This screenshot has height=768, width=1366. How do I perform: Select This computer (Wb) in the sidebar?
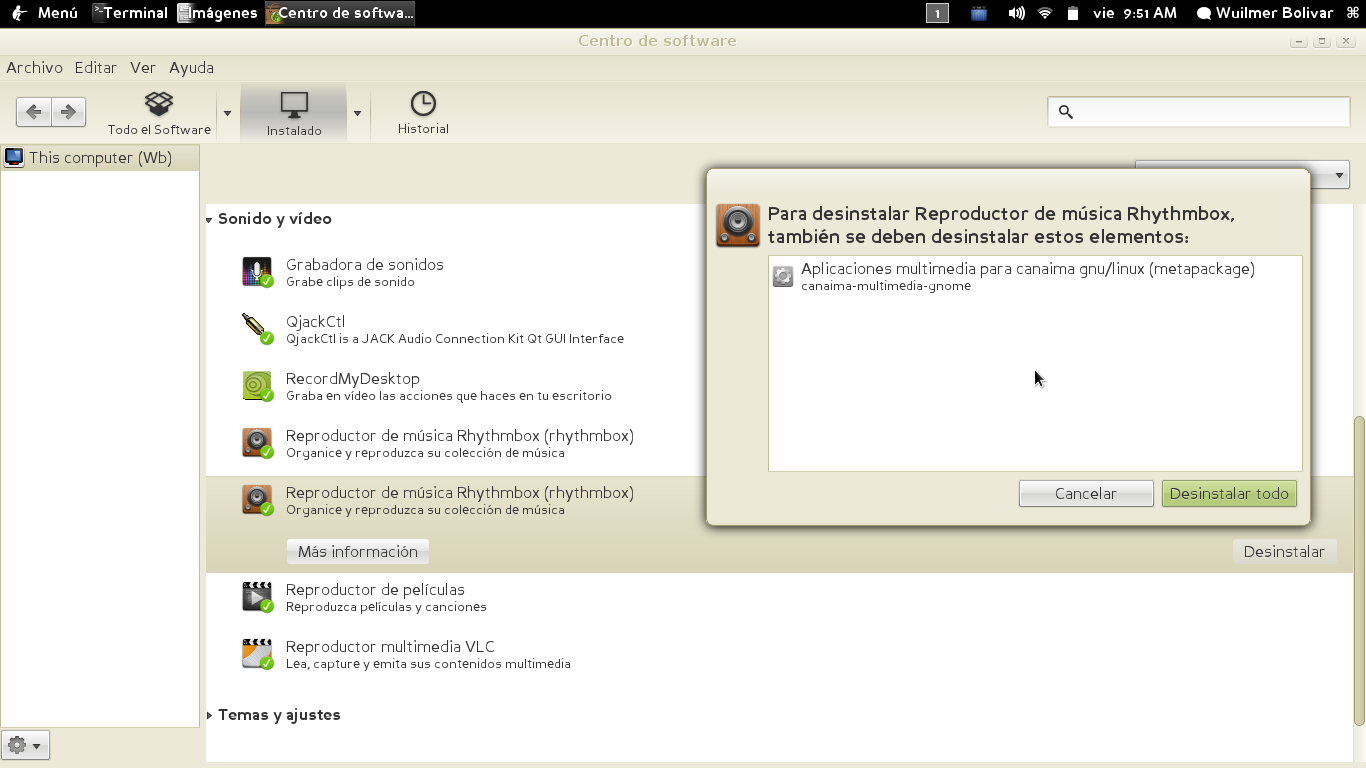100,157
